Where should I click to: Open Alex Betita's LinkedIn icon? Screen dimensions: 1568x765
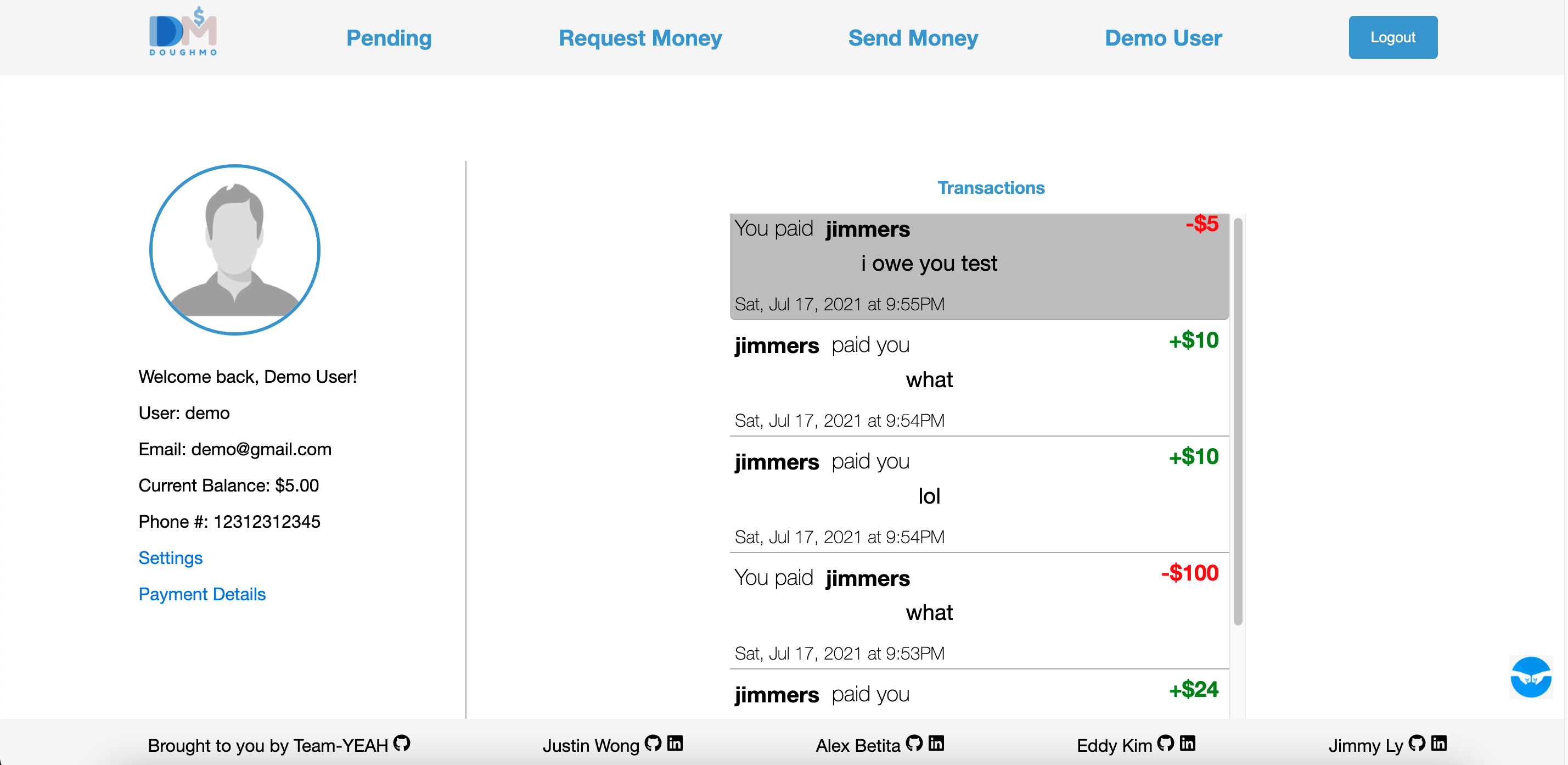coord(936,743)
